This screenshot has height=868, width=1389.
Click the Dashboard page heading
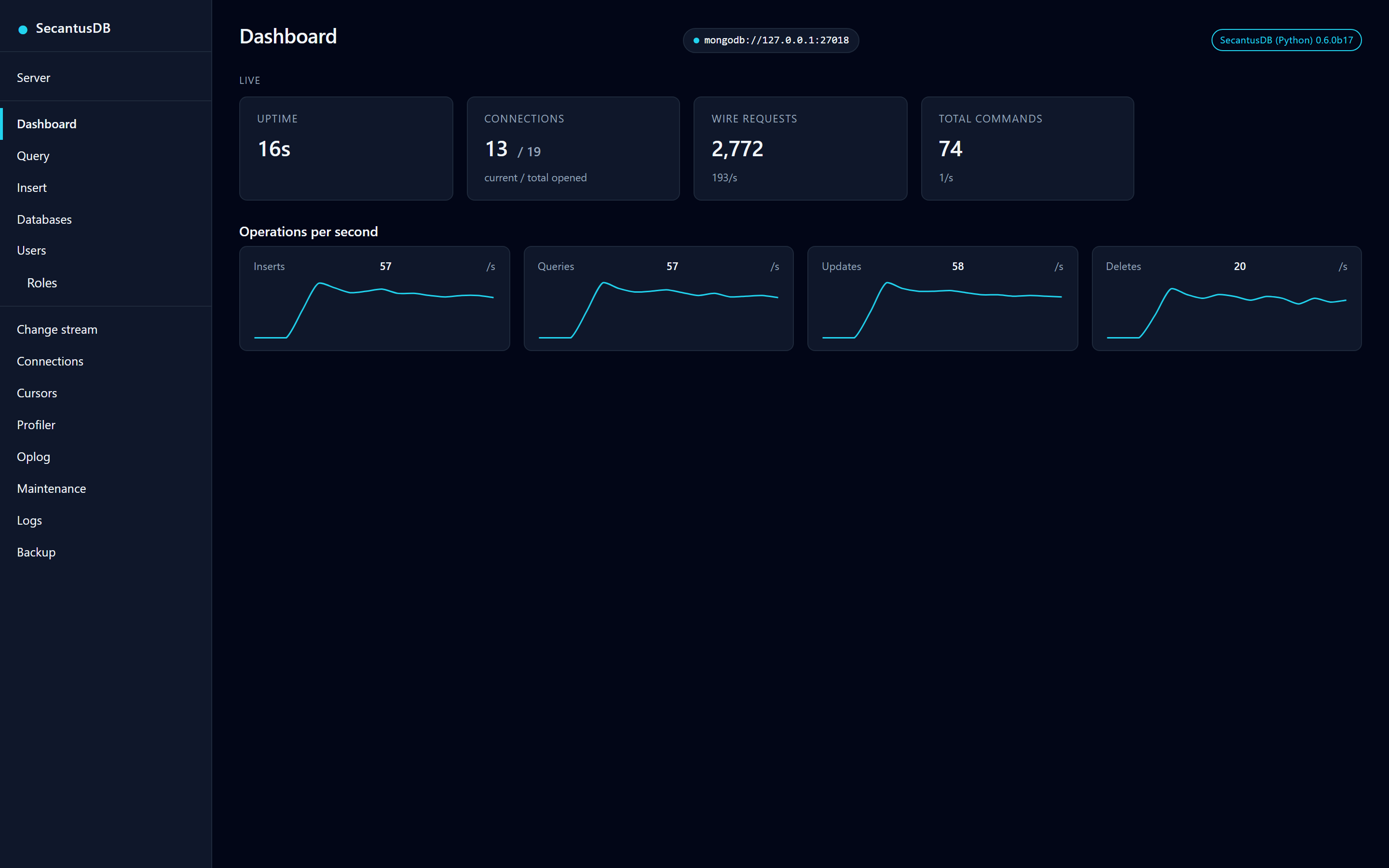pos(288,37)
